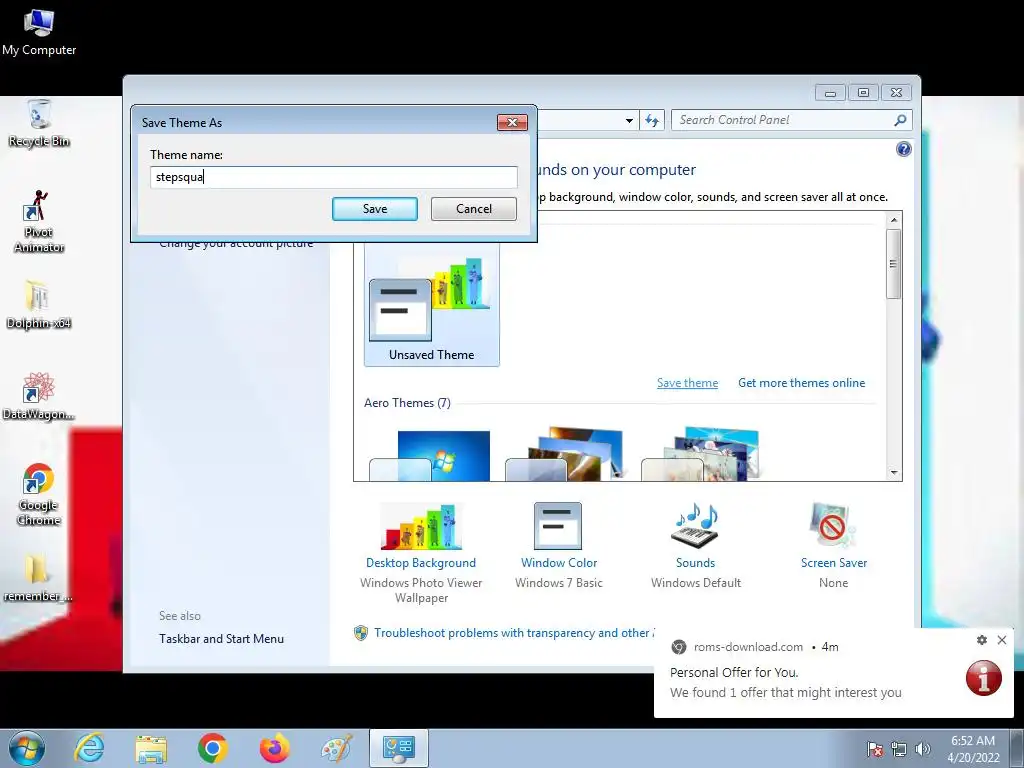Open Recycle Bin desktop icon
This screenshot has height=768, width=1024.
tap(39, 123)
